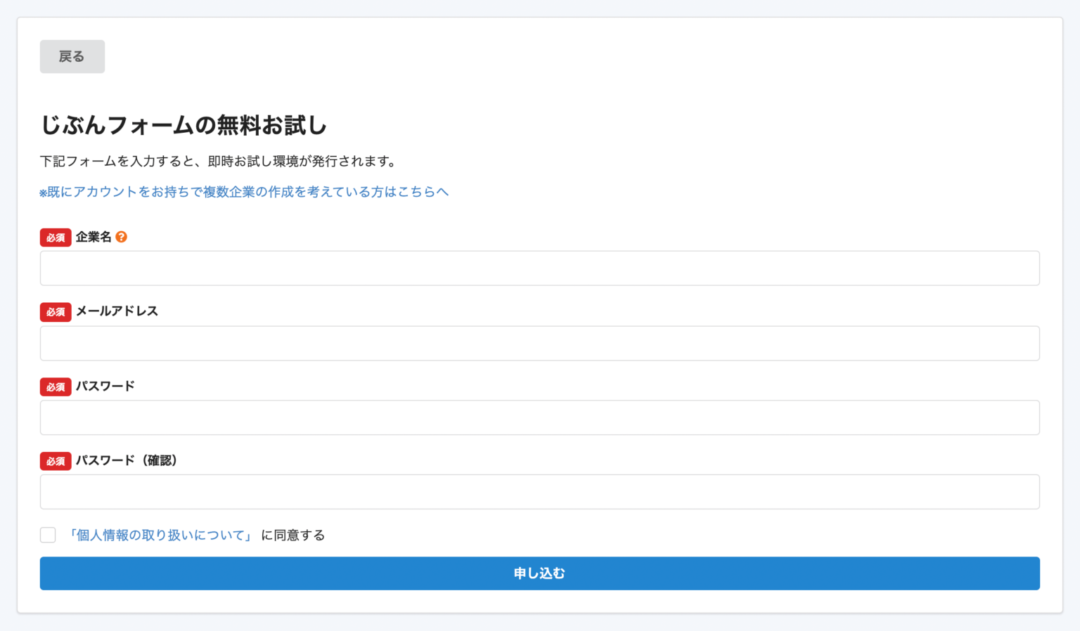
Task: Focus the メールアドレス input field
Action: click(x=539, y=343)
